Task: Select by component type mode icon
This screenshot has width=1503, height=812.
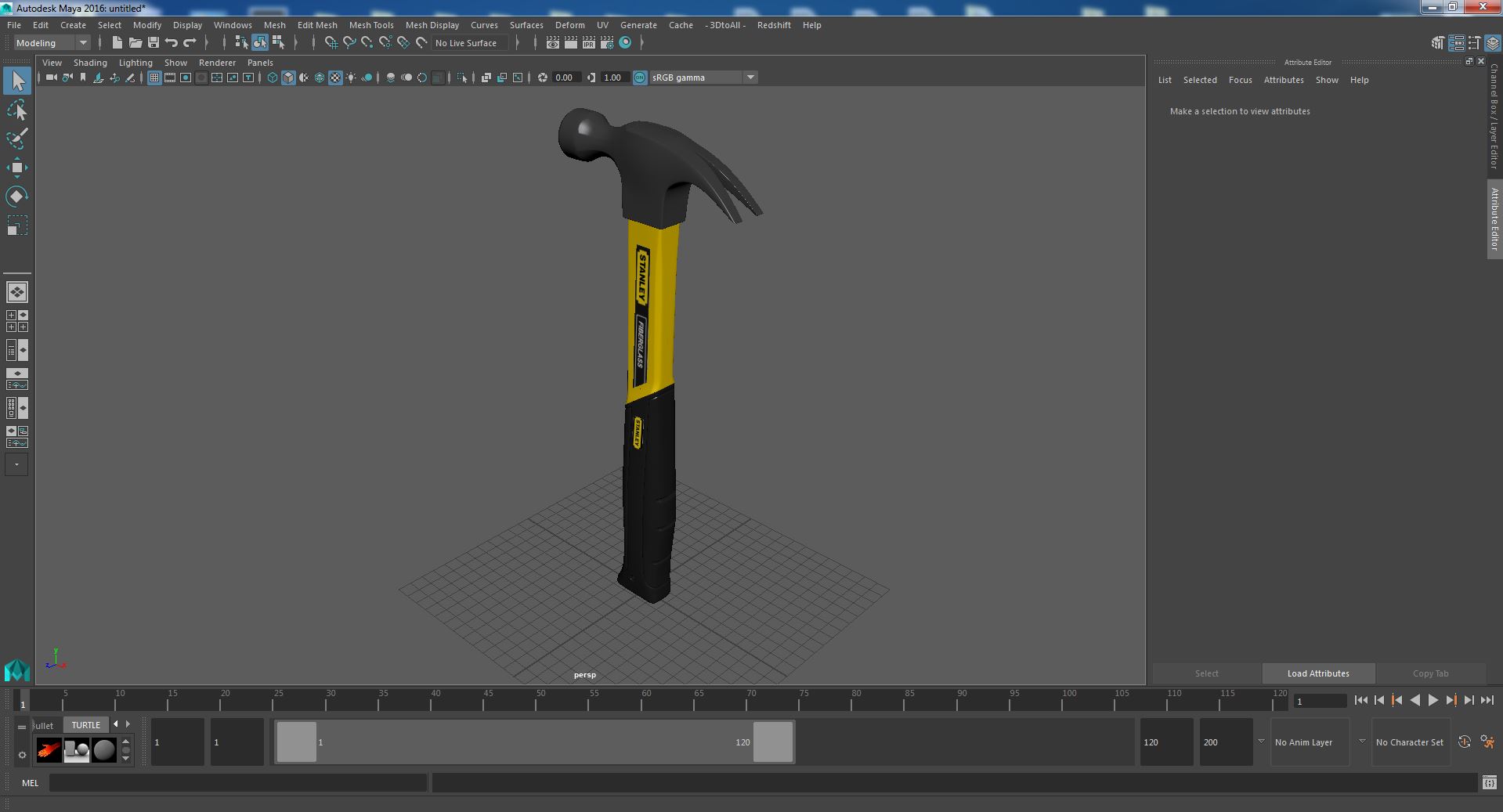Action: 278,43
